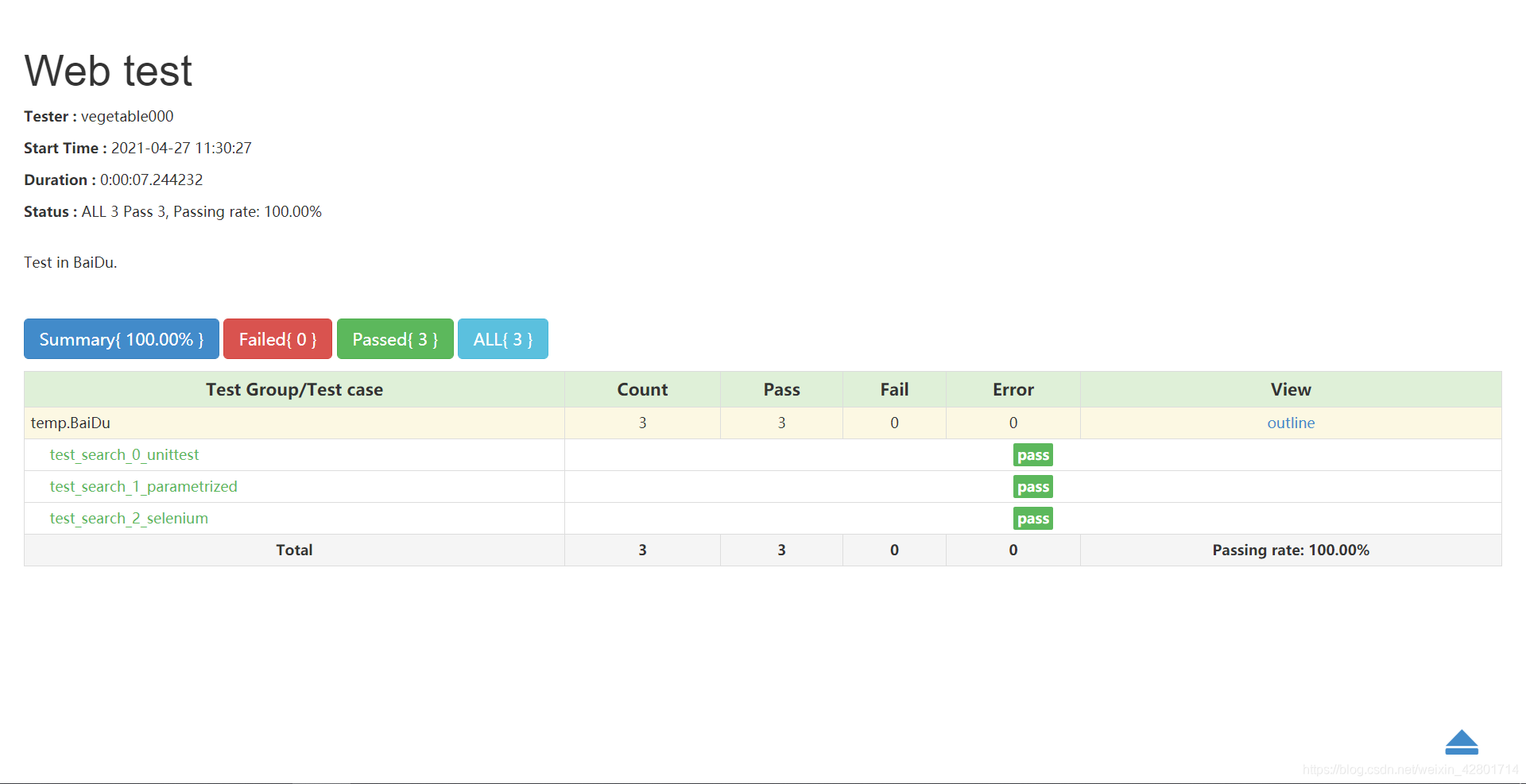
Task: Open test_search_1_parametrized test case
Action: coord(143,486)
